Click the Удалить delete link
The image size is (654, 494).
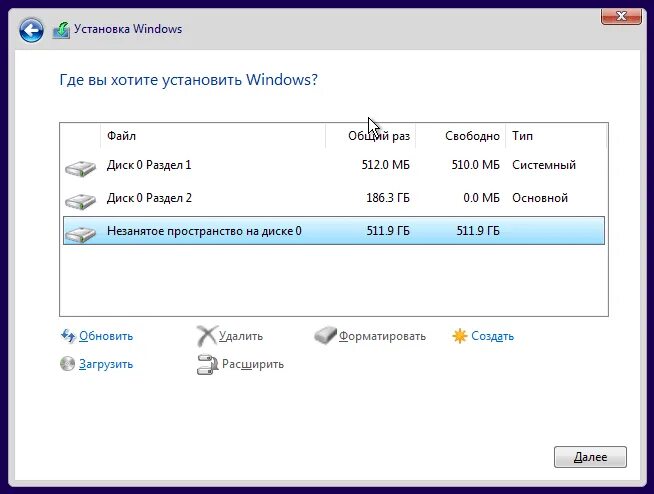pyautogui.click(x=241, y=336)
